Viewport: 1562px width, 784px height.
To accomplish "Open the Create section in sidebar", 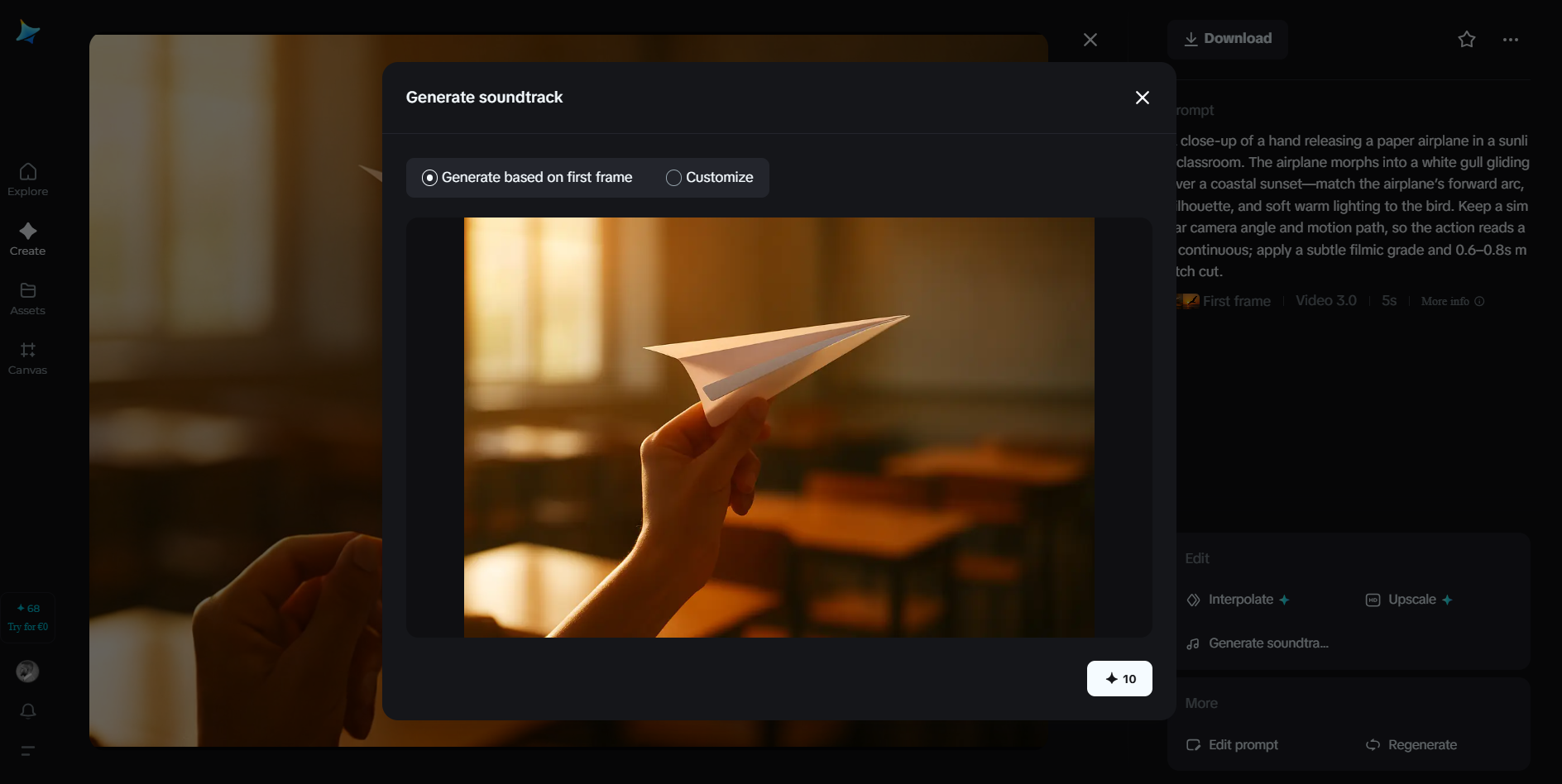I will point(28,239).
